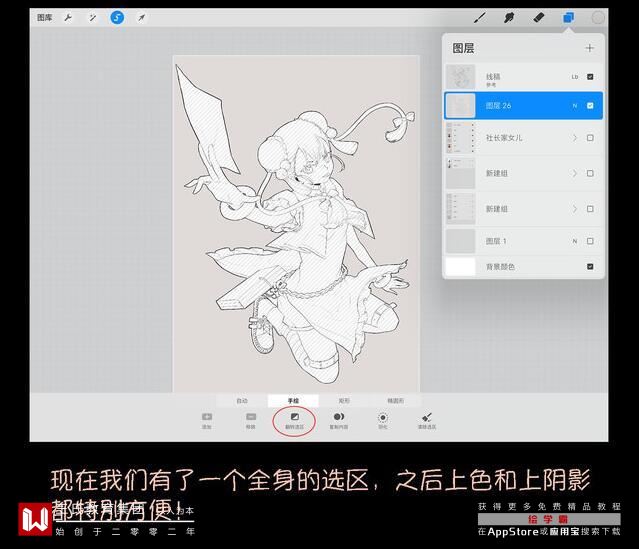Show the 社长家女儿 group
The image size is (639, 549).
[590, 138]
